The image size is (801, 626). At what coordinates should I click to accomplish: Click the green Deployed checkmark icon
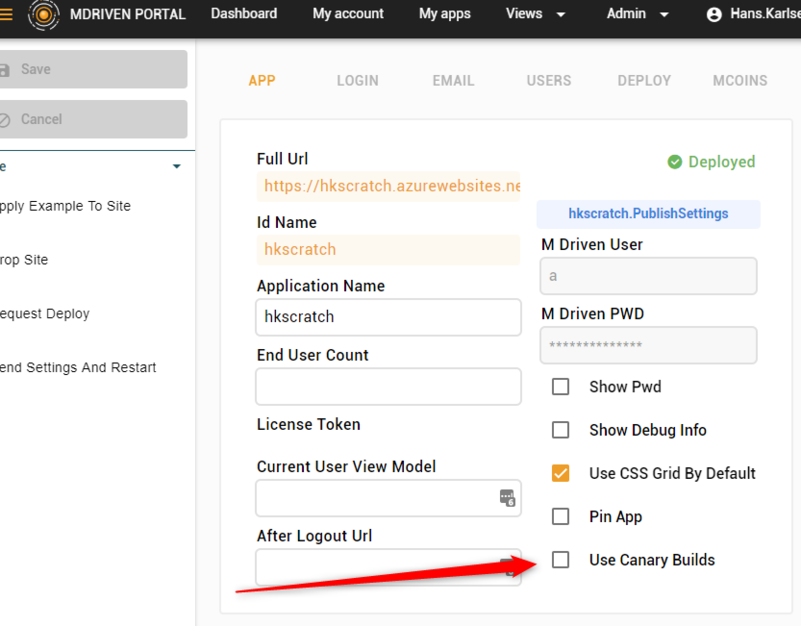(x=674, y=162)
